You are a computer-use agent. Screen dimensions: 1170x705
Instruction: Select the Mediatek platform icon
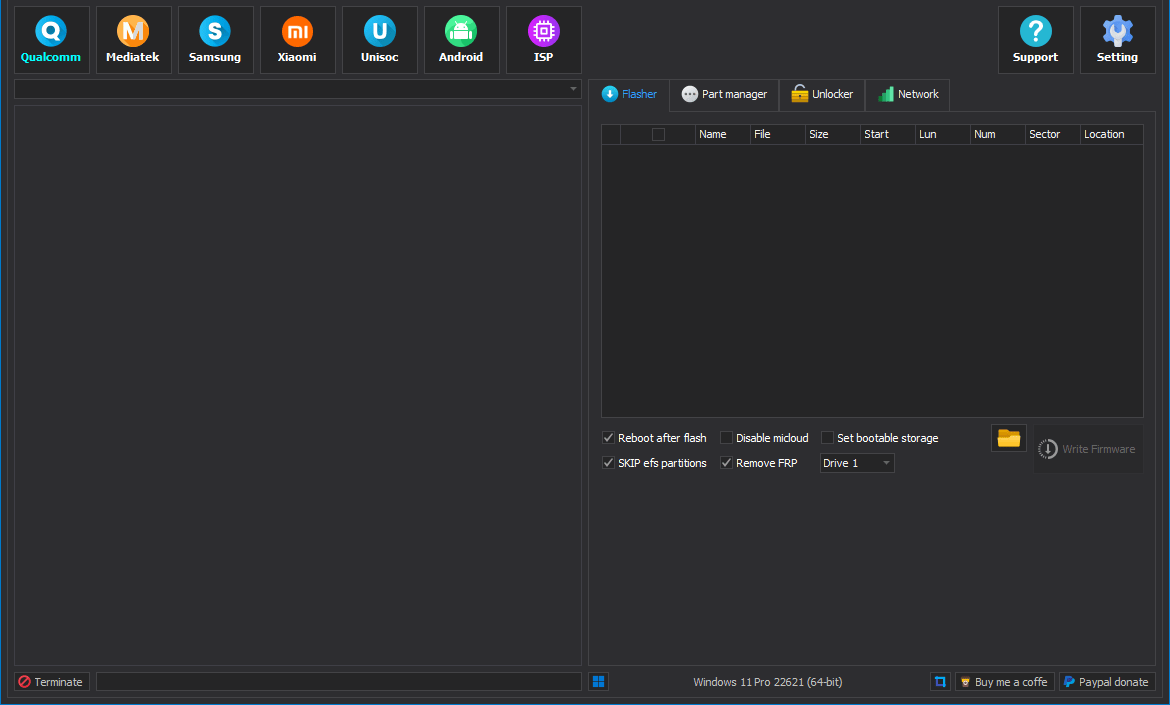tap(133, 39)
